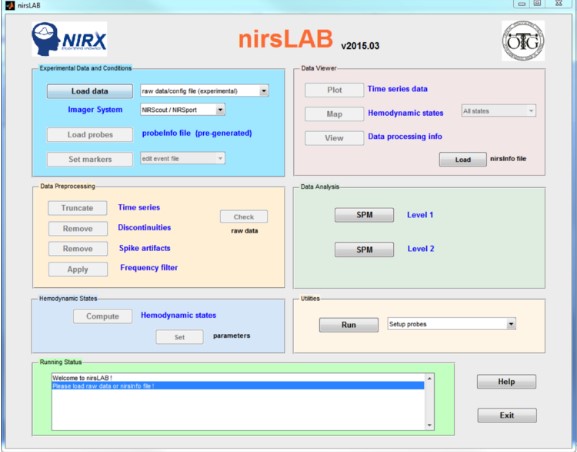577x452 pixels.
Task: Click the SPM Level 1 button
Action: [x=364, y=215]
